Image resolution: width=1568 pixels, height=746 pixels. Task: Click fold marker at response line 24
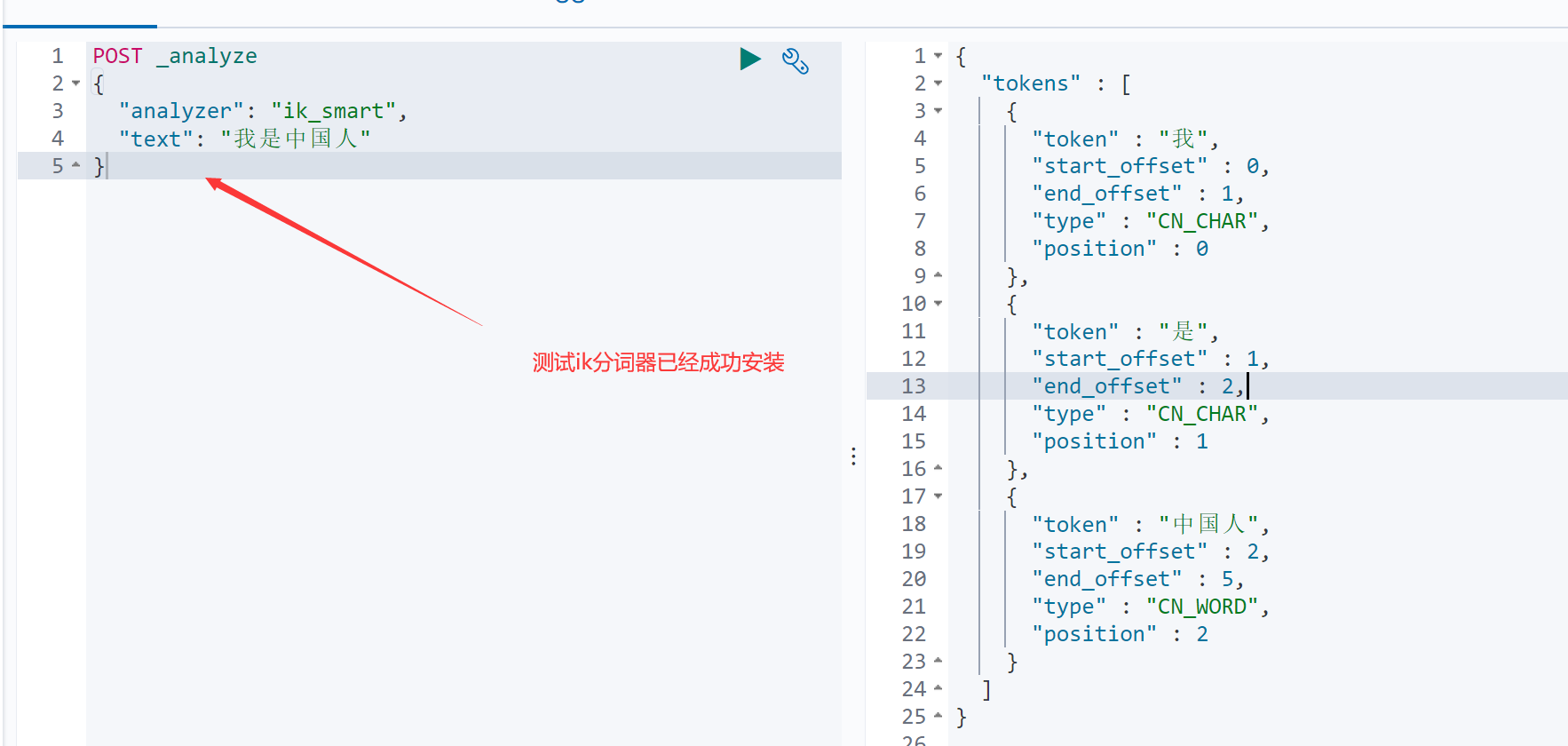(x=938, y=688)
